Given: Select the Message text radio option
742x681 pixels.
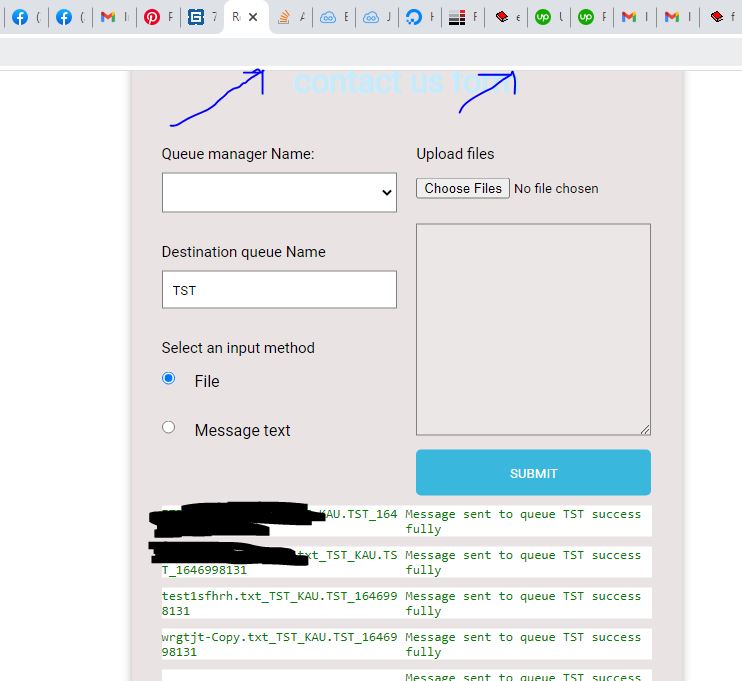Looking at the screenshot, I should [168, 427].
